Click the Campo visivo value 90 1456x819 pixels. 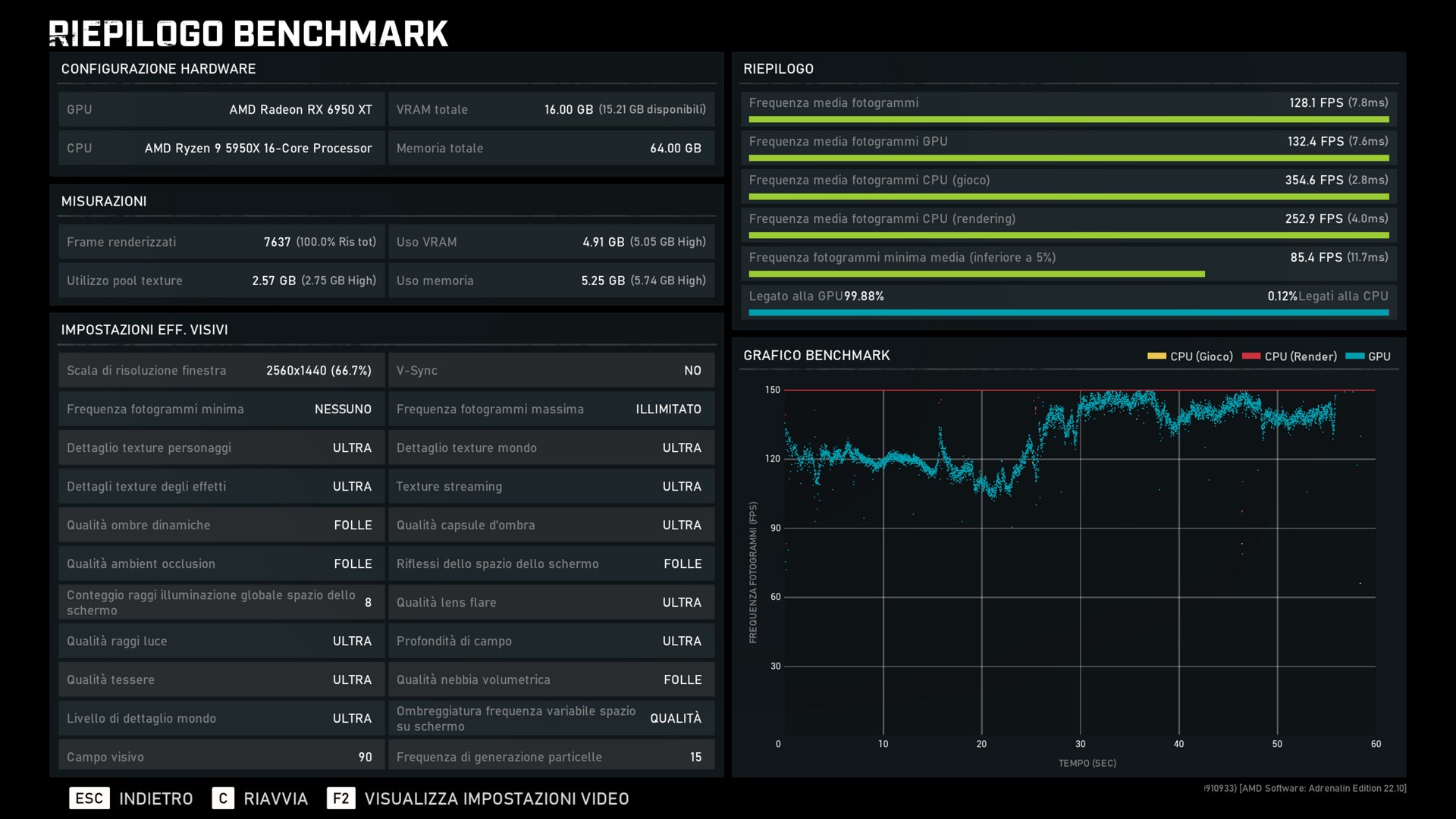[x=365, y=757]
